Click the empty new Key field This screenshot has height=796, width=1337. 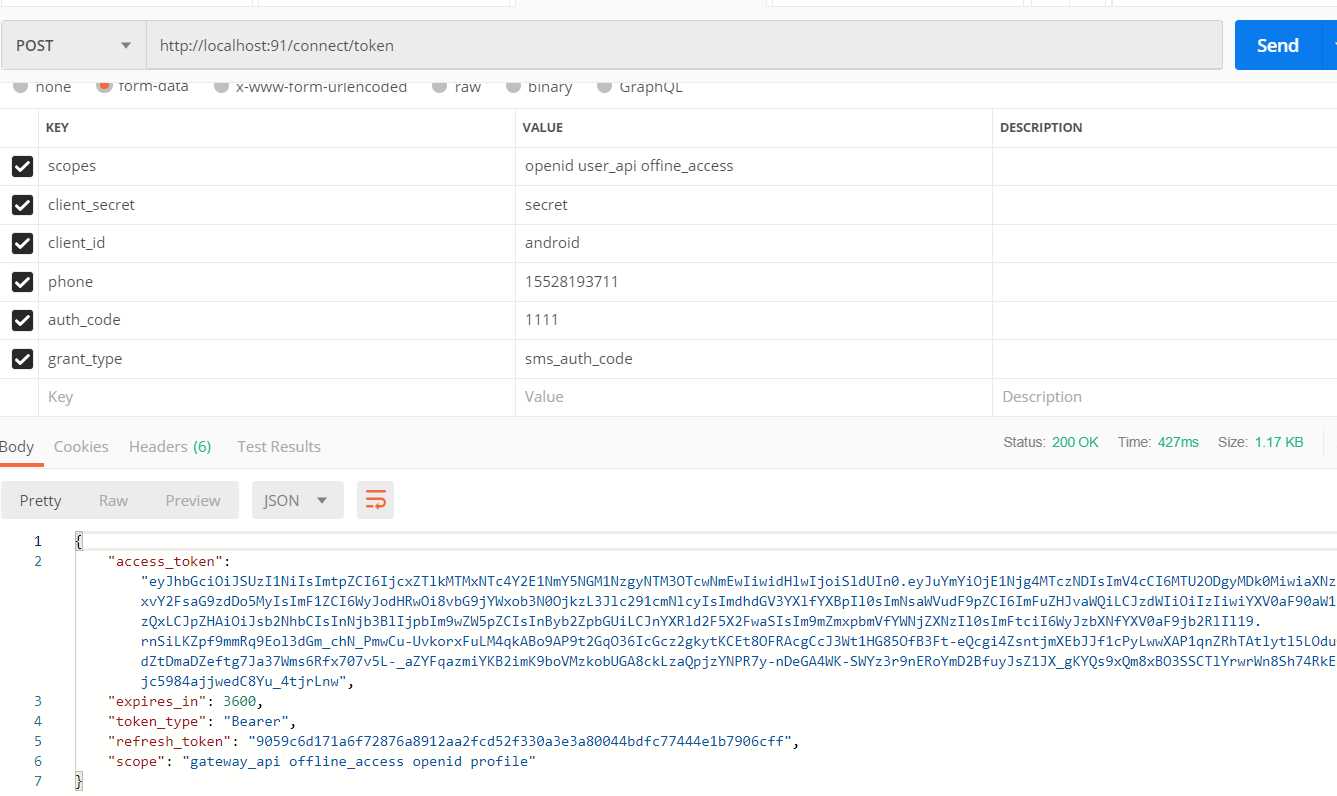tap(277, 397)
